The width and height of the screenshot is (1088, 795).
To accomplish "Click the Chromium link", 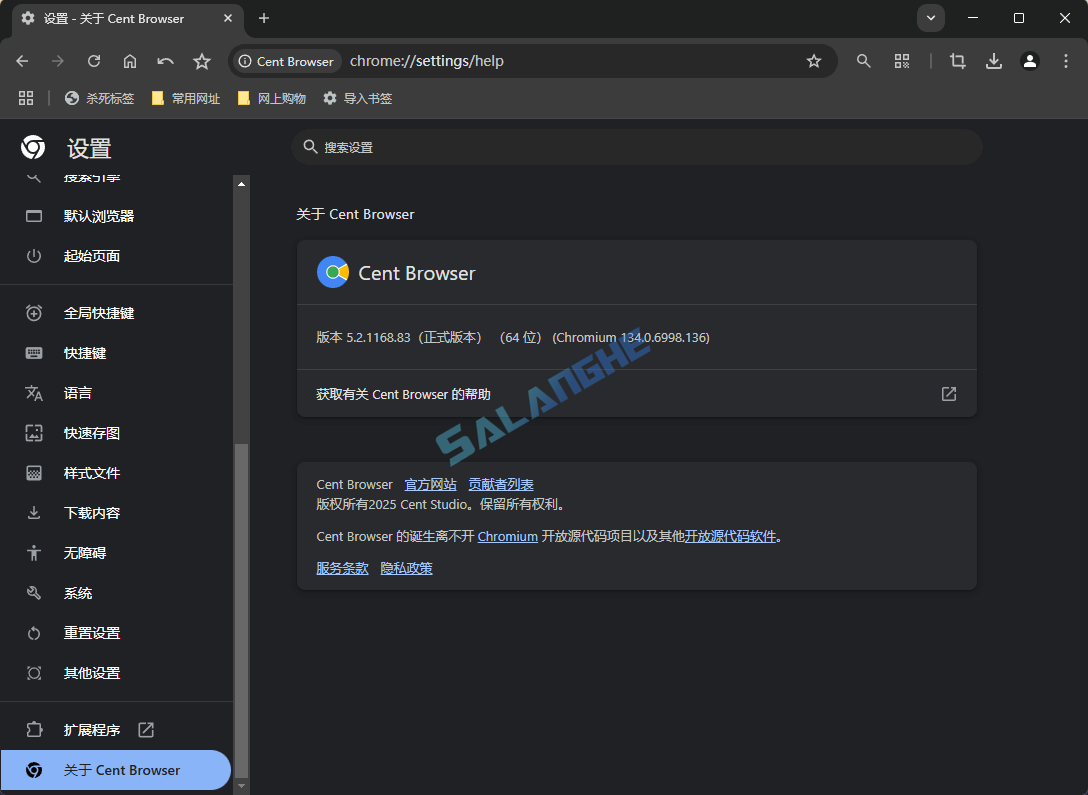I will point(507,536).
